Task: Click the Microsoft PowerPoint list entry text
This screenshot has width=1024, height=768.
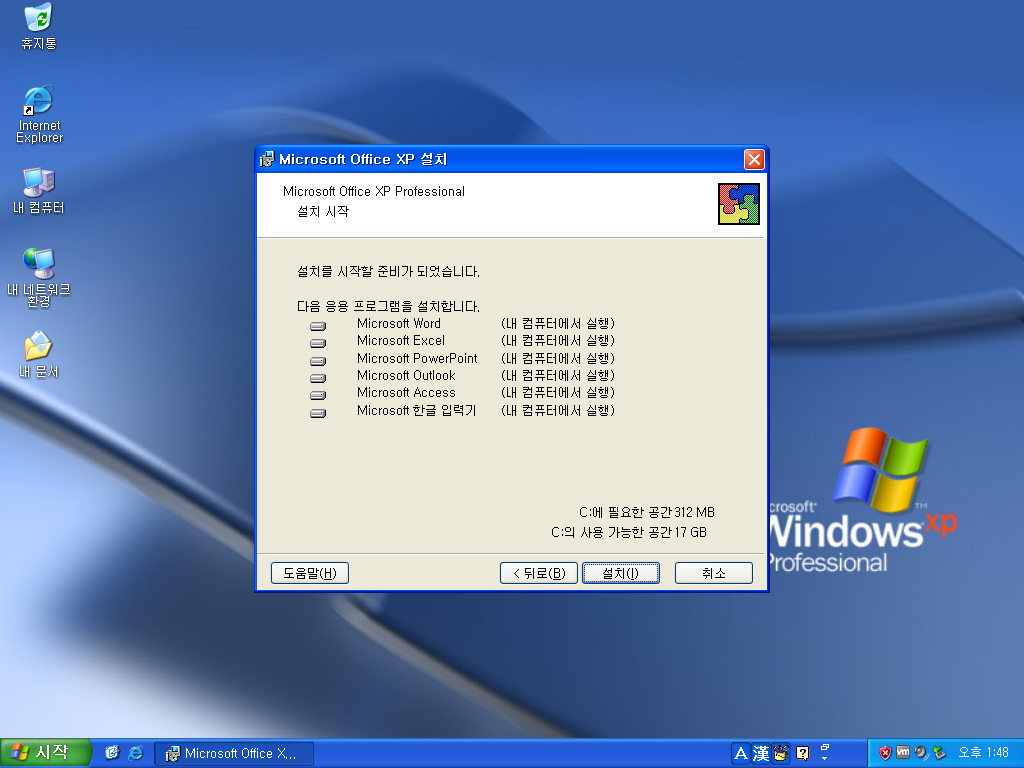Action: (x=417, y=358)
